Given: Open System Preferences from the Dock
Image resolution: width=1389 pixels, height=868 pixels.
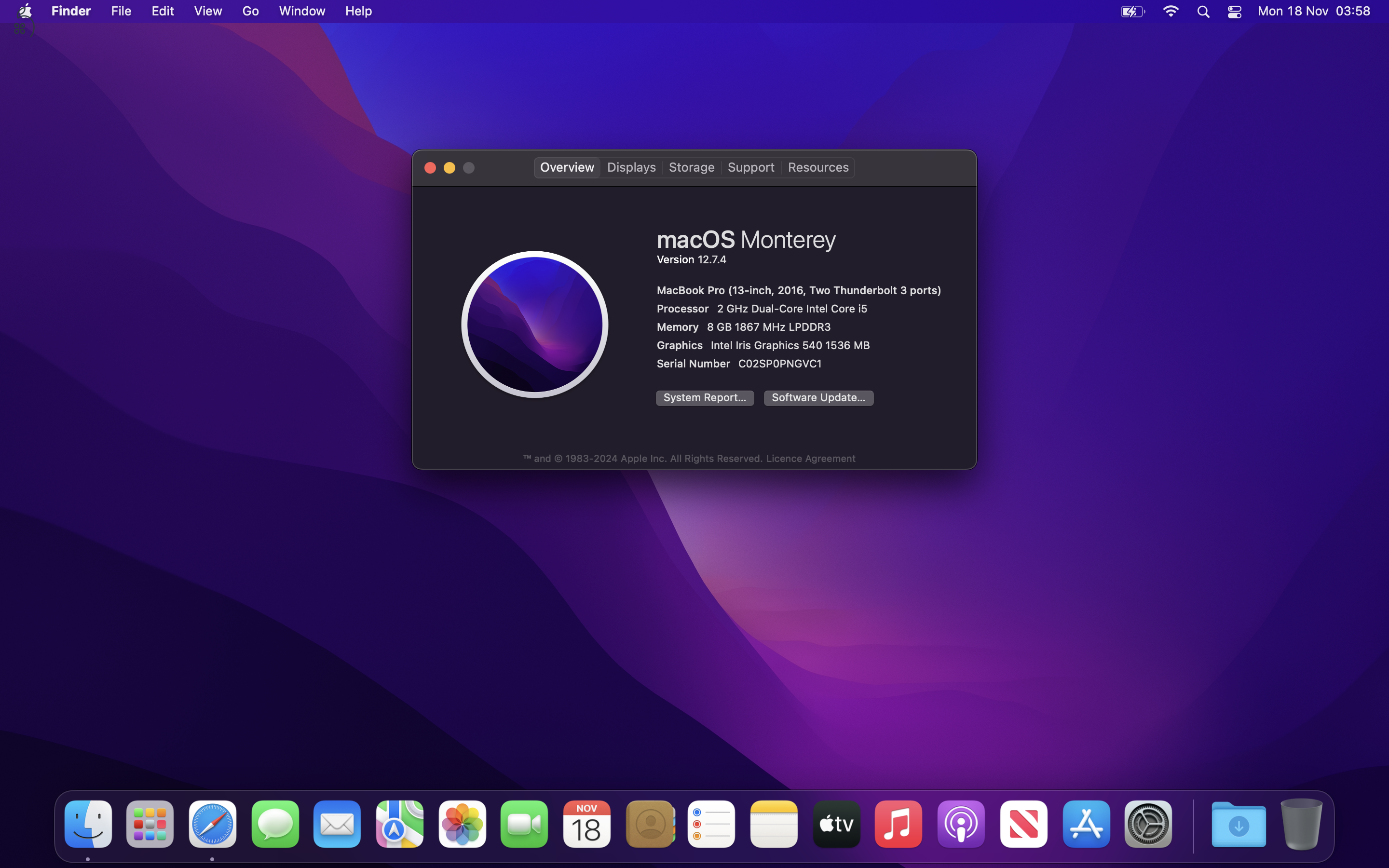Looking at the screenshot, I should (1148, 824).
